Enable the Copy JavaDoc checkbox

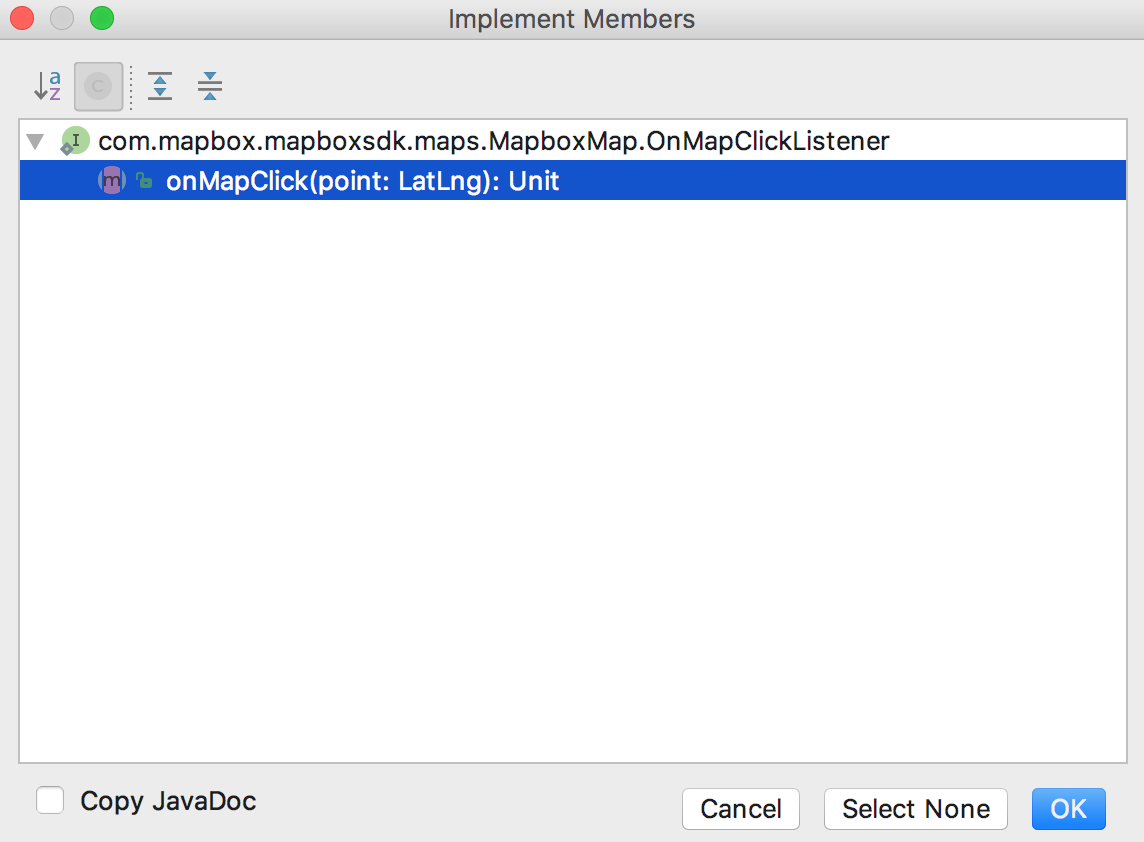pyautogui.click(x=50, y=800)
